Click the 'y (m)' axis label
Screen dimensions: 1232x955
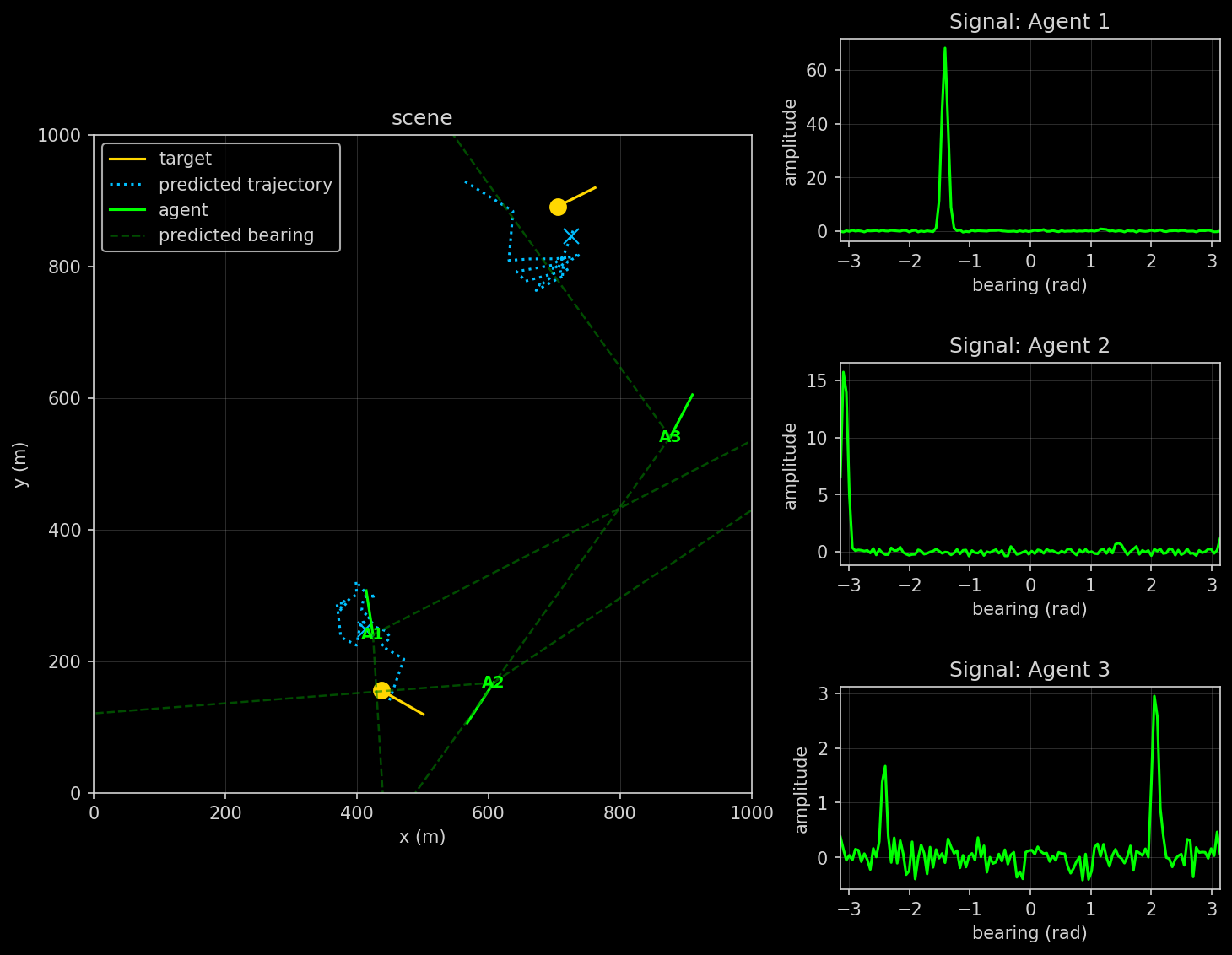coord(21,464)
